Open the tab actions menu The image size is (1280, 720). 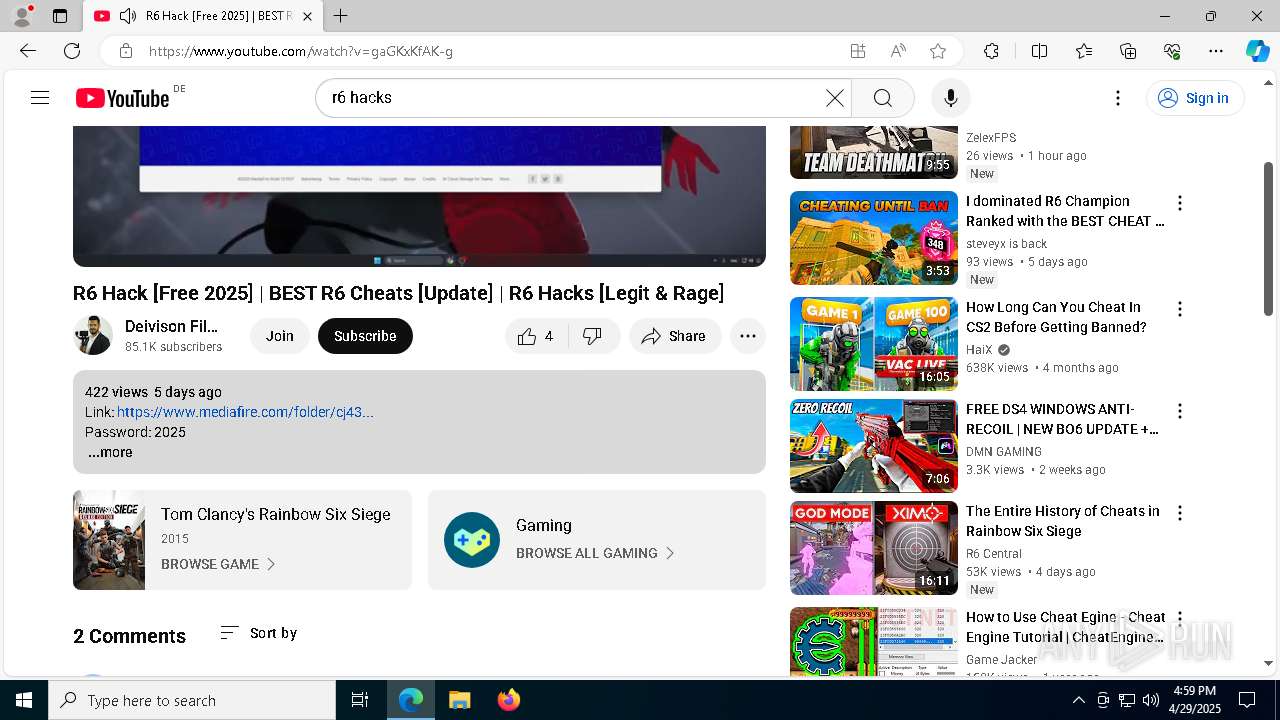point(60,16)
